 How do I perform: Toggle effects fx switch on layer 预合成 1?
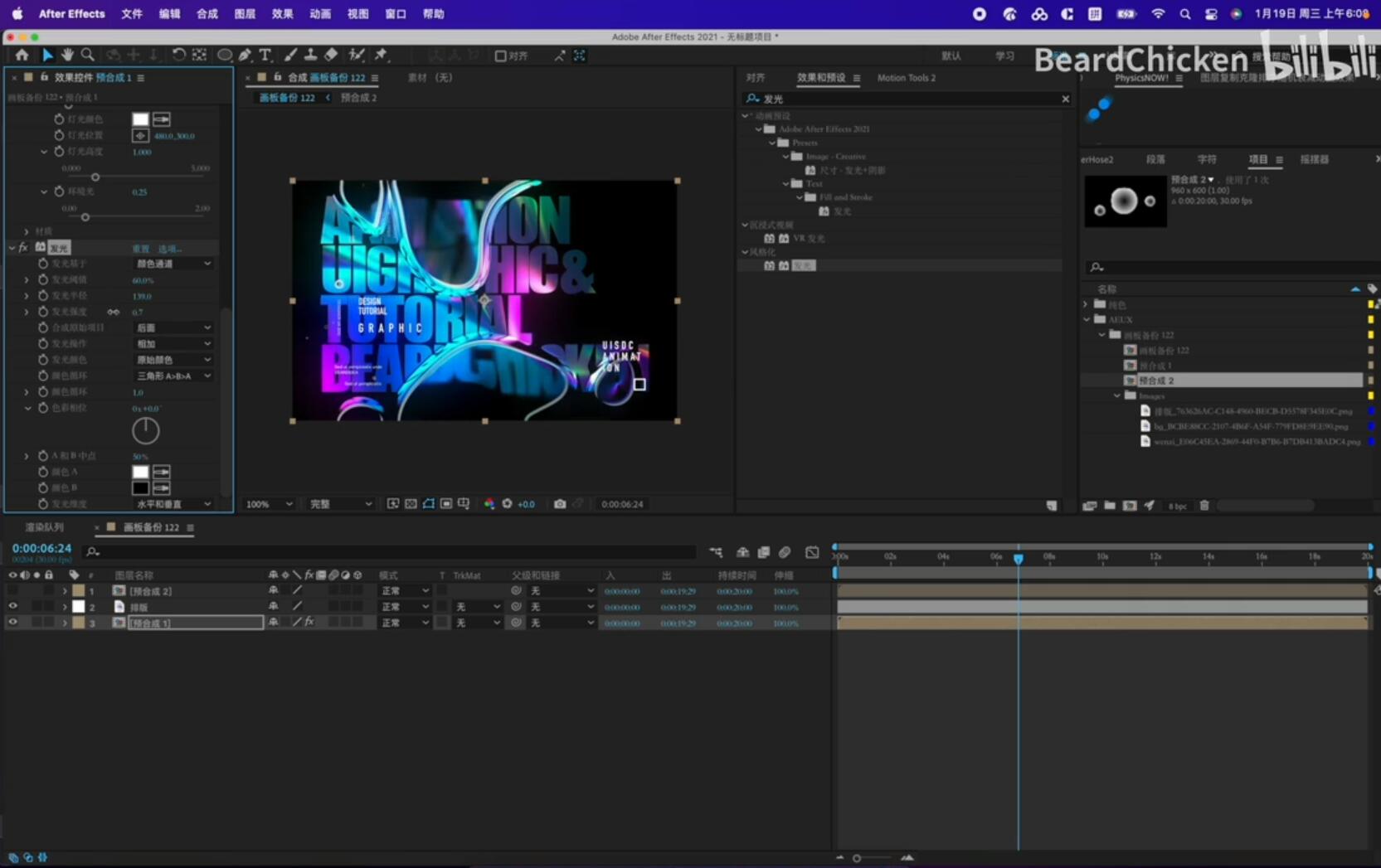coord(309,623)
